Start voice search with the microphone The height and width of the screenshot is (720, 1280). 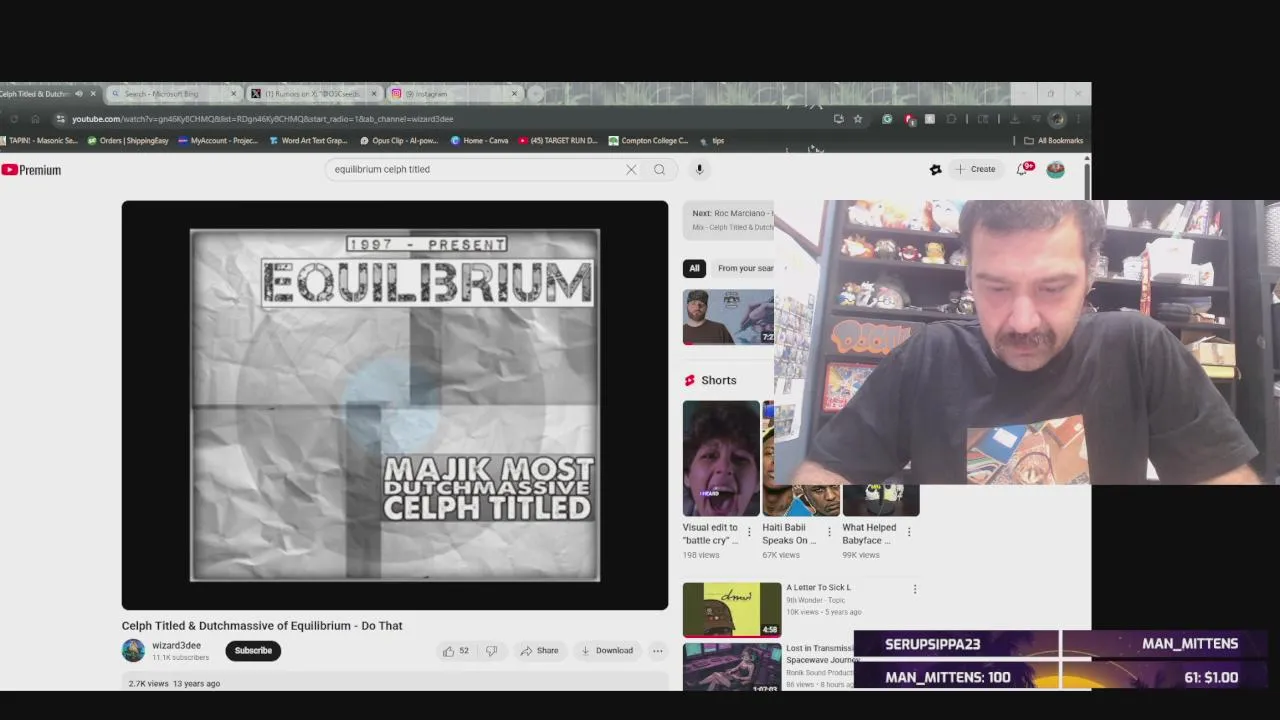click(x=700, y=170)
